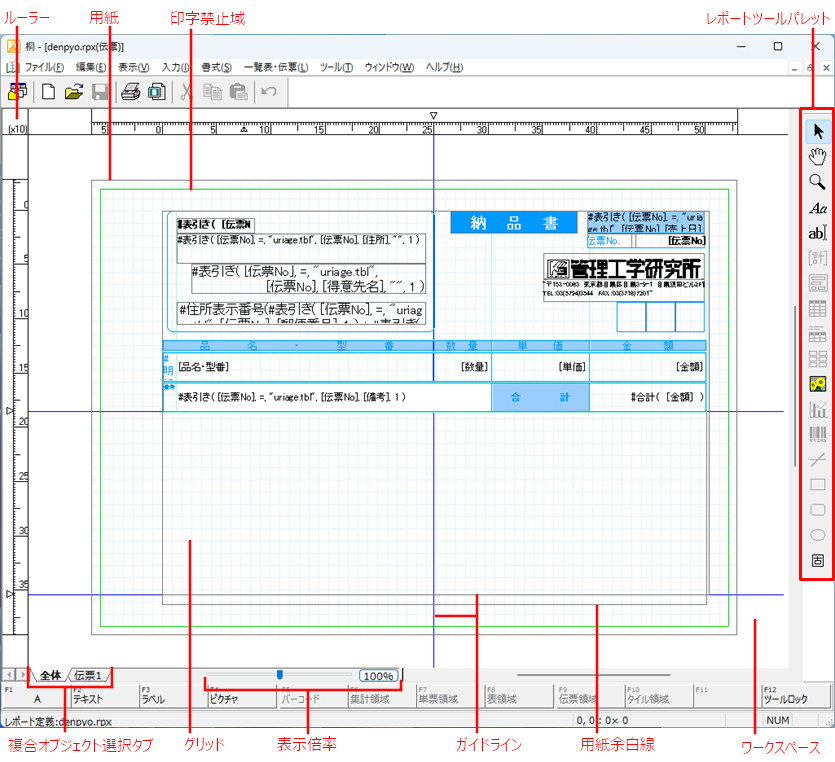Select the hand pan tool
Viewport: 835px width, 762px height.
[818, 156]
